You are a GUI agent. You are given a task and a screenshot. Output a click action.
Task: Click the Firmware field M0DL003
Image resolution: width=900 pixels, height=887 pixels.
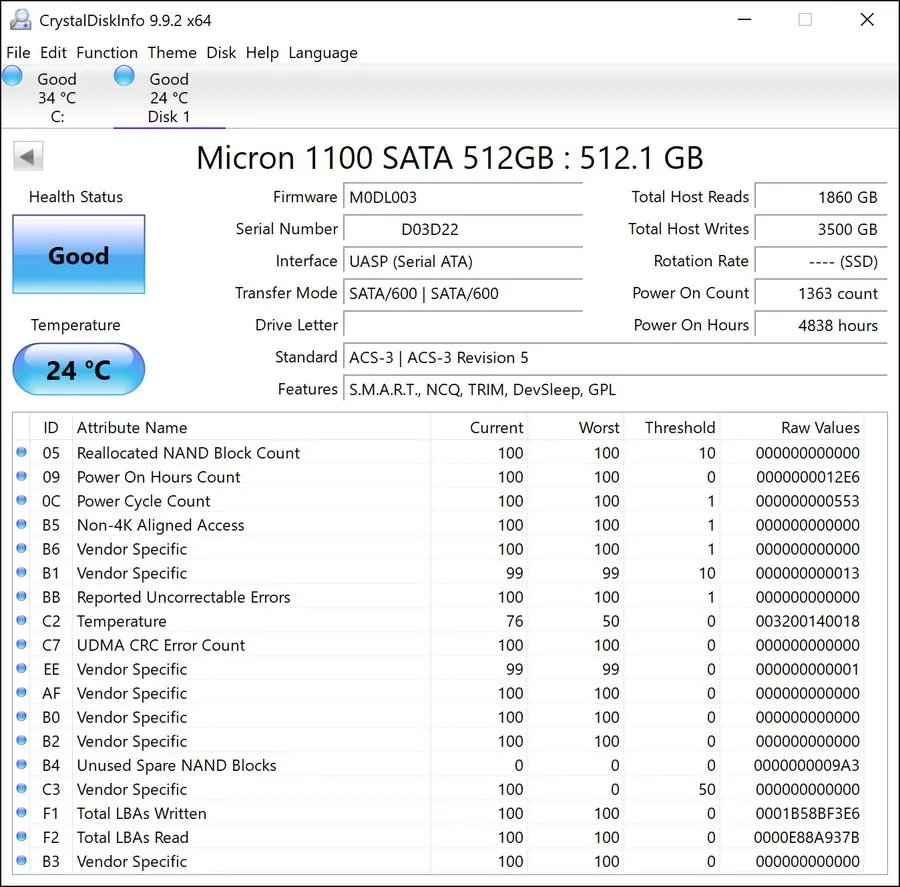463,197
